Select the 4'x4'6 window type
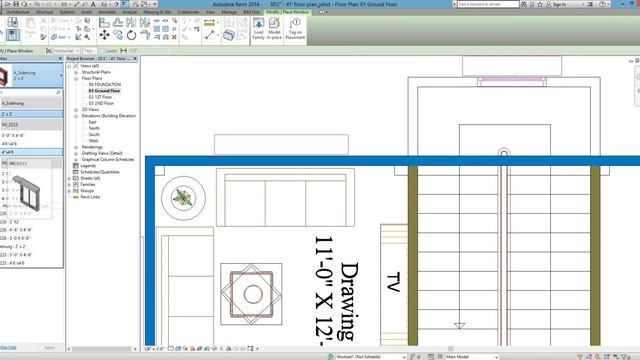Screen dimensions: 640x360 coord(31,152)
